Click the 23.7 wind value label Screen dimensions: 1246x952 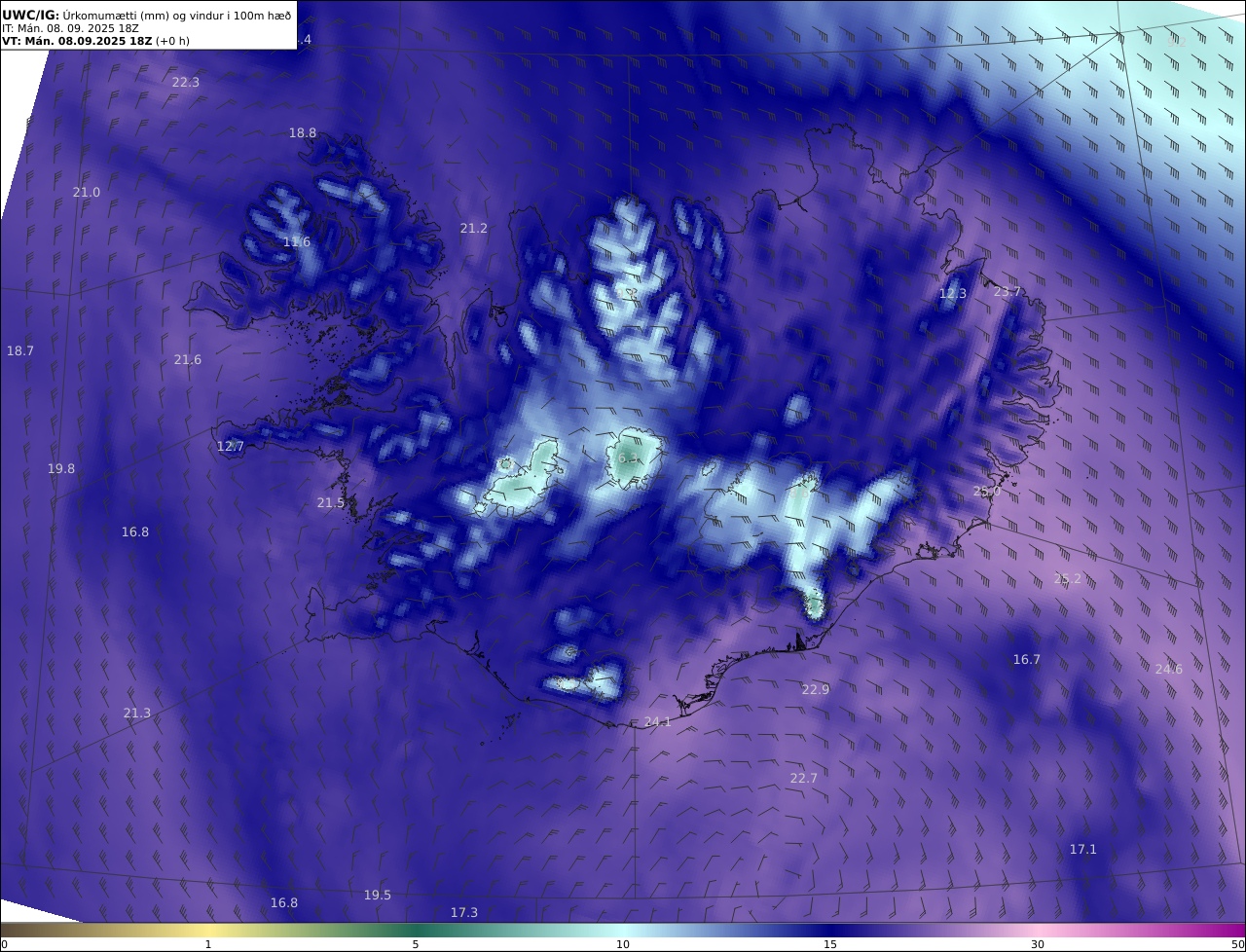tap(1008, 292)
